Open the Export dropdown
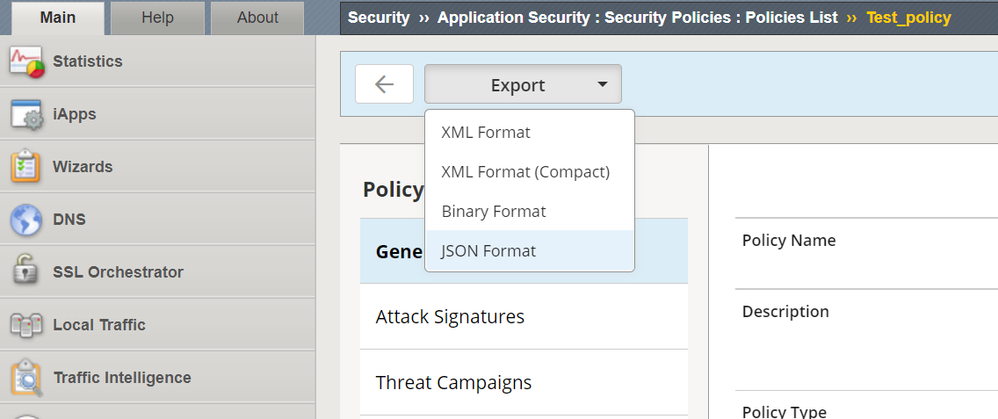This screenshot has height=419, width=998. 523,85
